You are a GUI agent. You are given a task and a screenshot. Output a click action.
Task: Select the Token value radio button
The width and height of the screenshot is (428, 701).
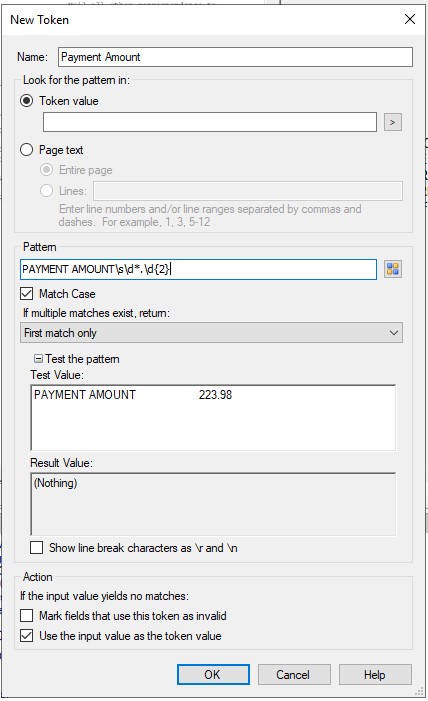[x=27, y=101]
